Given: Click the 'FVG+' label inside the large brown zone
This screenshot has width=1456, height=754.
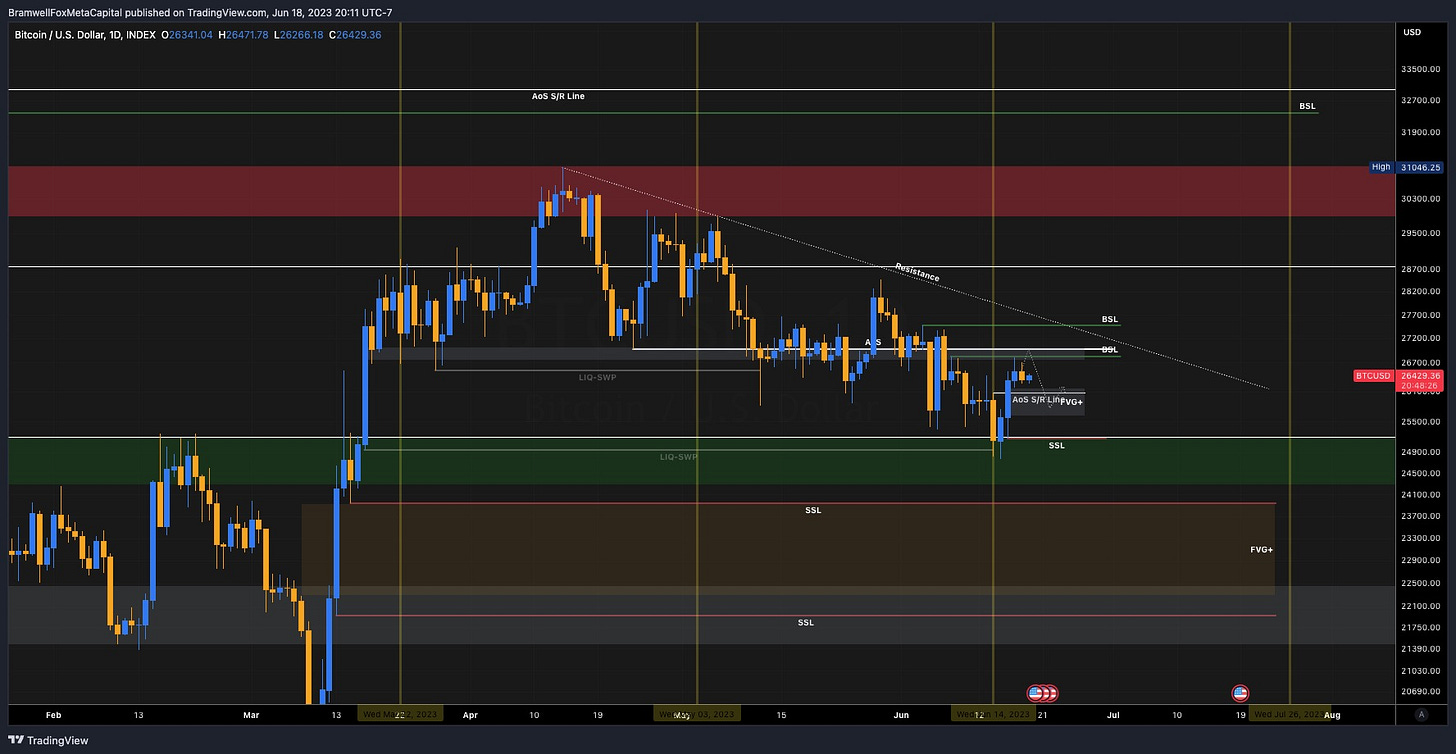Looking at the screenshot, I should [1261, 550].
